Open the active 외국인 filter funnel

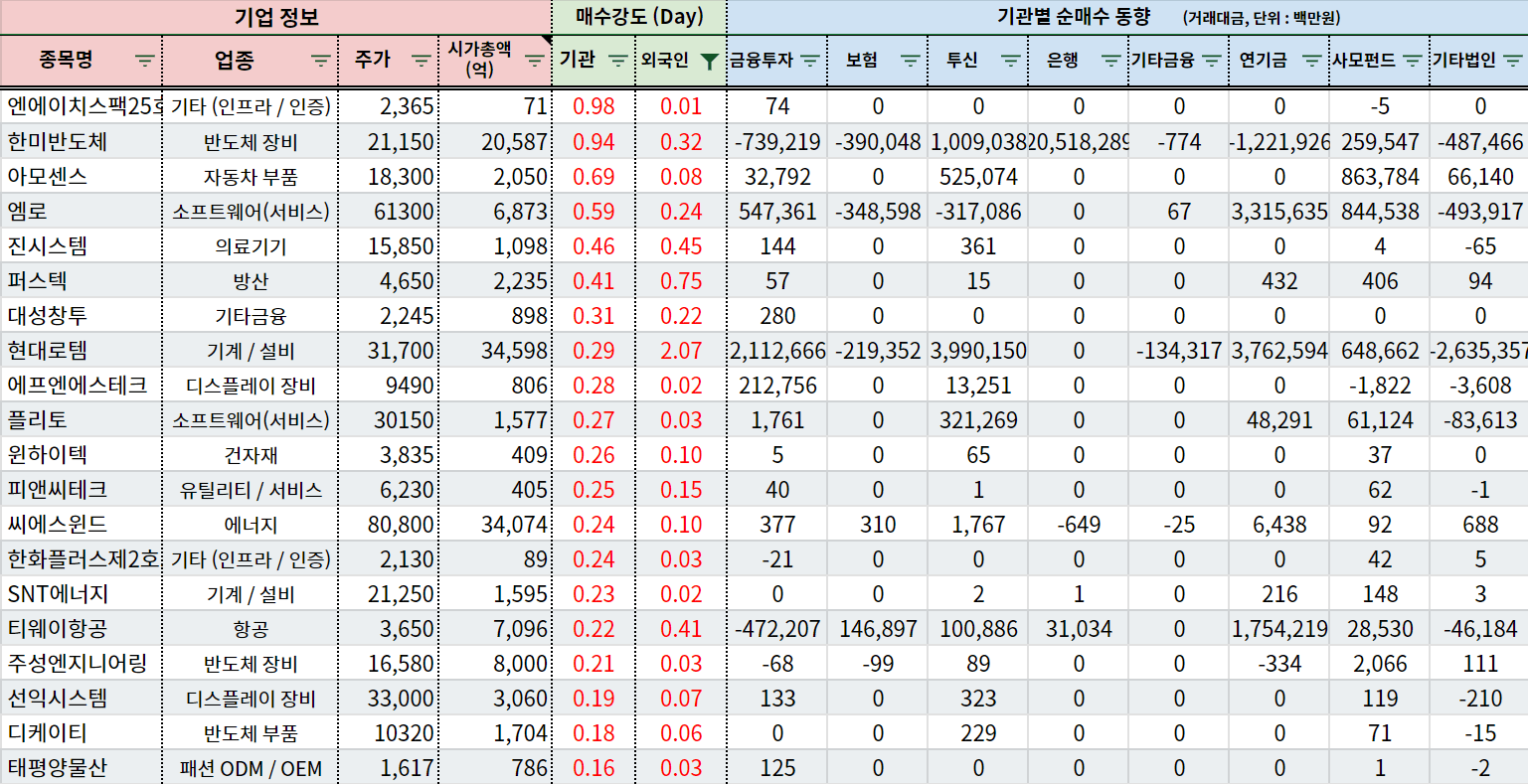[708, 61]
